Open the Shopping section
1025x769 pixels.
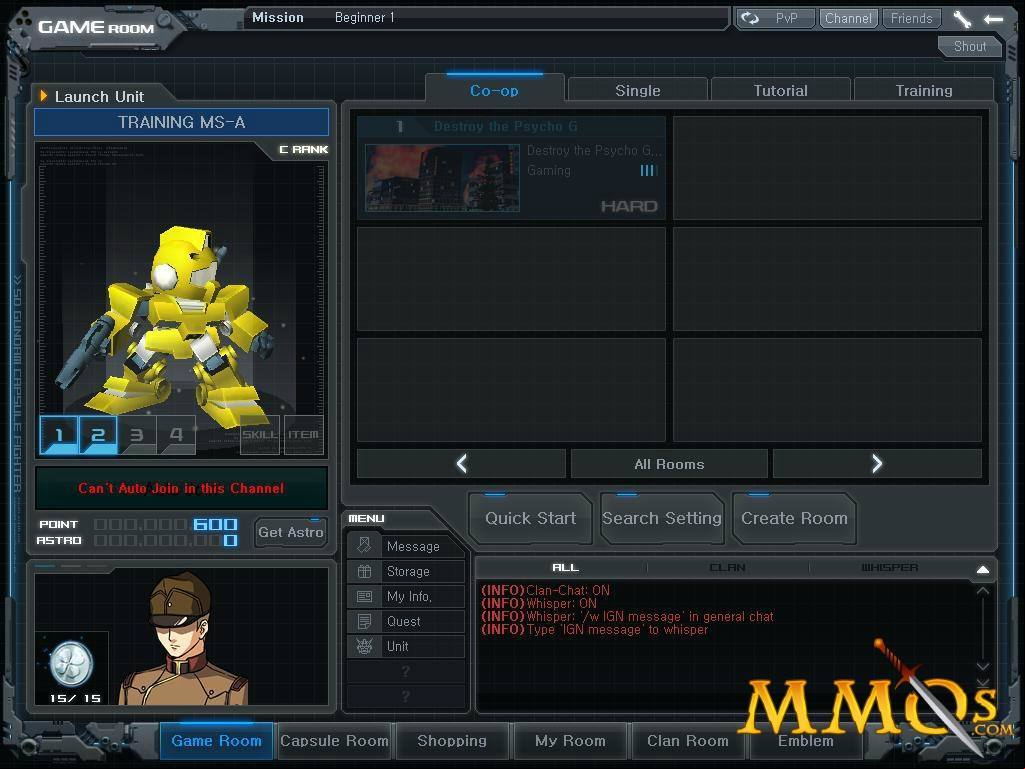tap(452, 741)
